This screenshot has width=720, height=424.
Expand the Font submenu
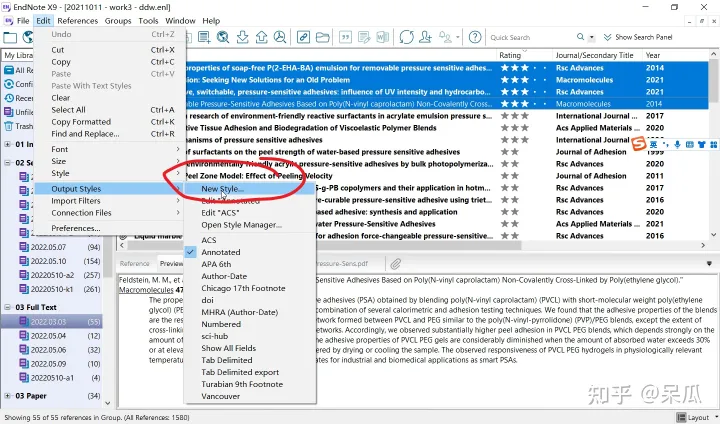point(110,149)
